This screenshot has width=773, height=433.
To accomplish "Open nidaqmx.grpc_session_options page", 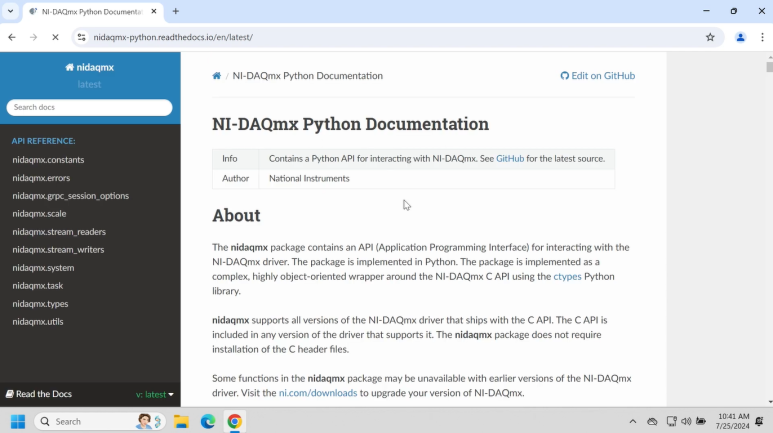I will 70,196.
